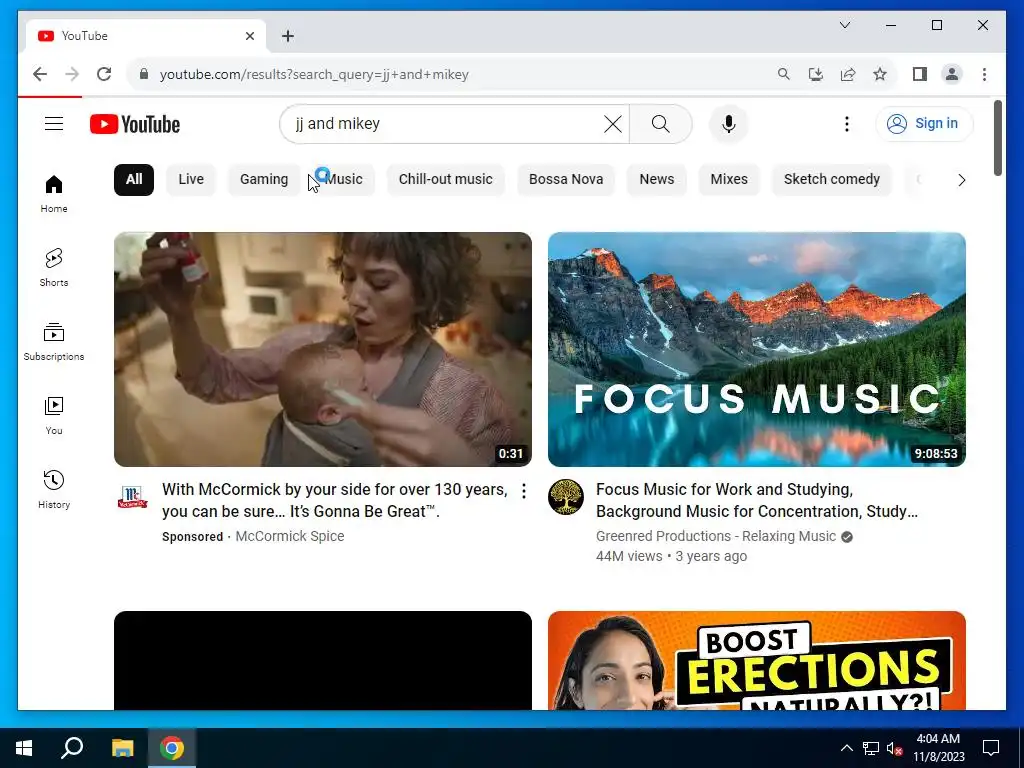Toggle the Chrome side panel

pos(920,74)
